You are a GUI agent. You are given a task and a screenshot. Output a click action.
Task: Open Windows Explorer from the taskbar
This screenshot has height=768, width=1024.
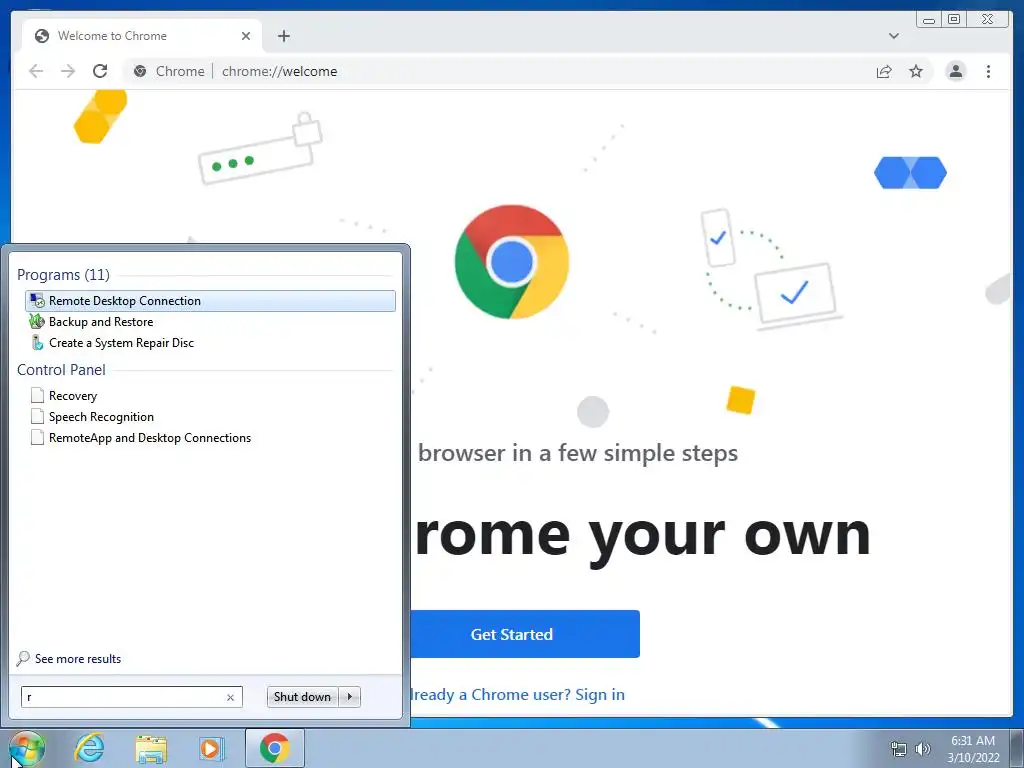(x=151, y=748)
